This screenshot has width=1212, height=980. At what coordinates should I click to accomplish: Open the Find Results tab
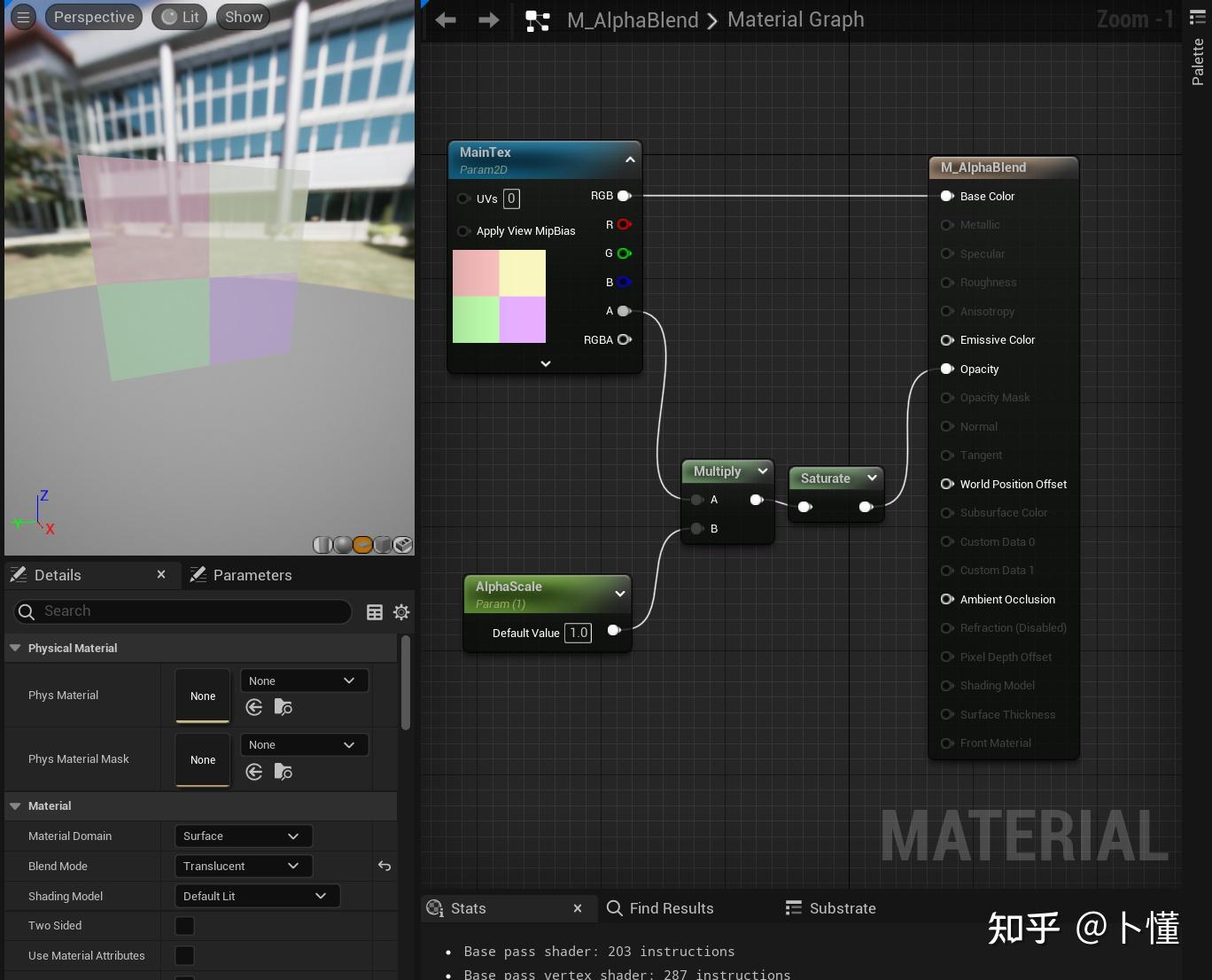point(671,908)
